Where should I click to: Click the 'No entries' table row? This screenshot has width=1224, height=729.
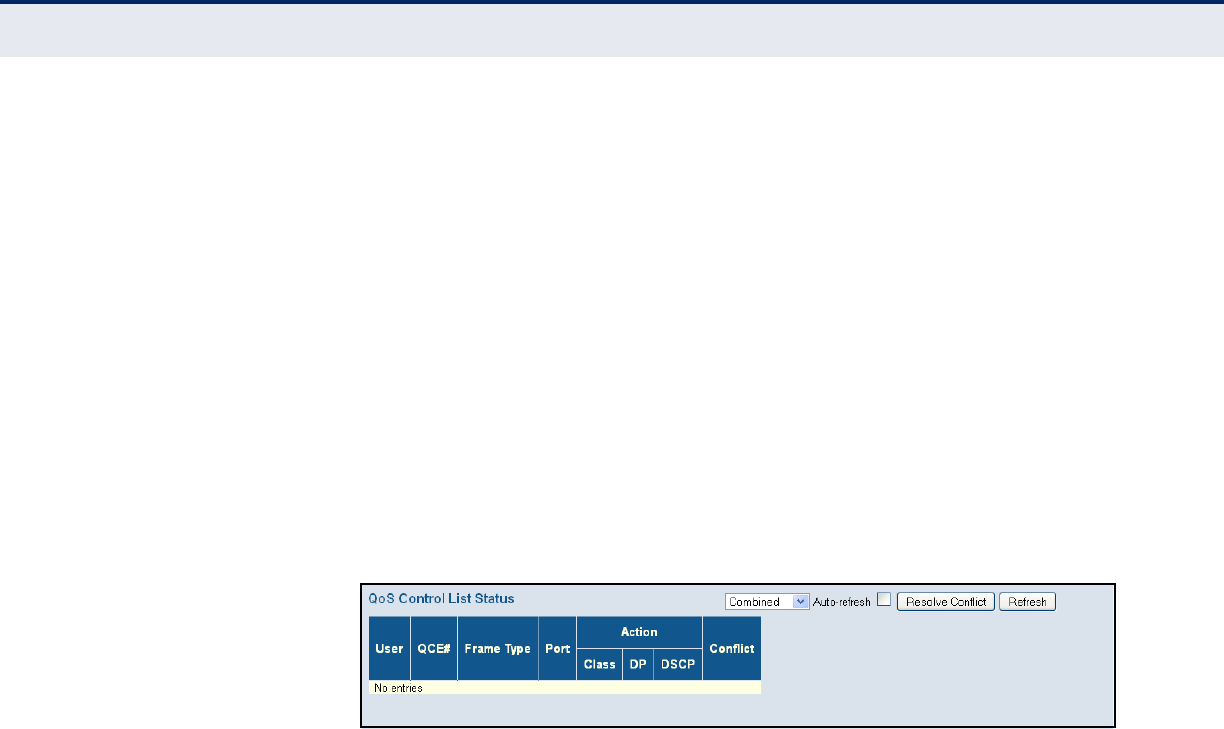click(565, 688)
